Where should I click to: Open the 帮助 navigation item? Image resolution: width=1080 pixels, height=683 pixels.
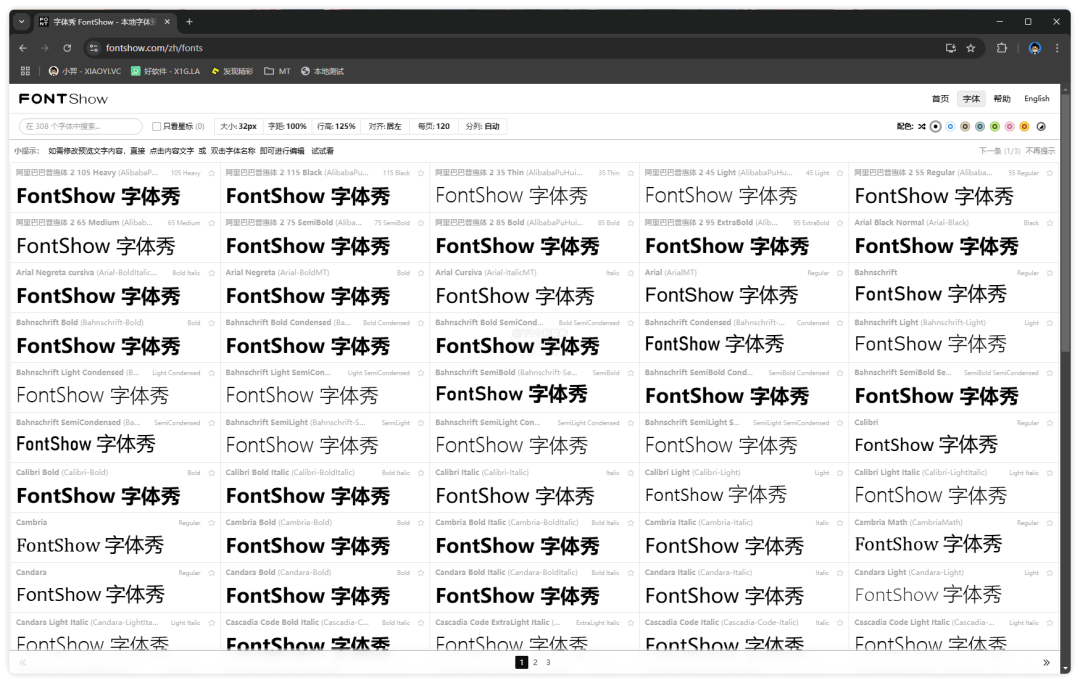coord(1002,99)
